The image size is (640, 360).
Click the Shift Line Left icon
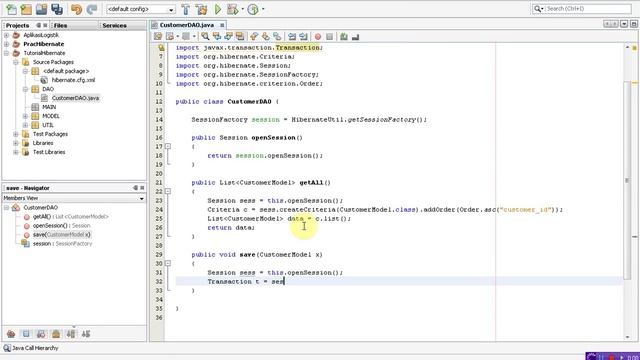click(x=292, y=37)
